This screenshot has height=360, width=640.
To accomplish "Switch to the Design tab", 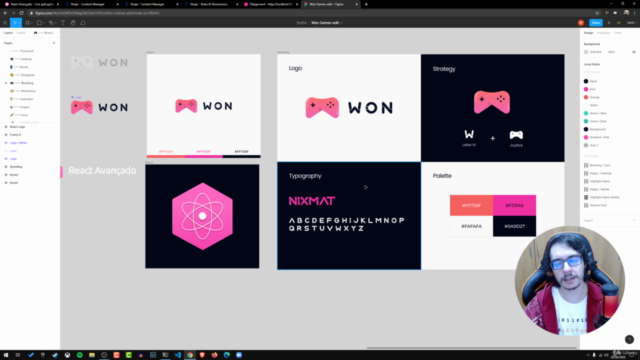I will pos(588,33).
